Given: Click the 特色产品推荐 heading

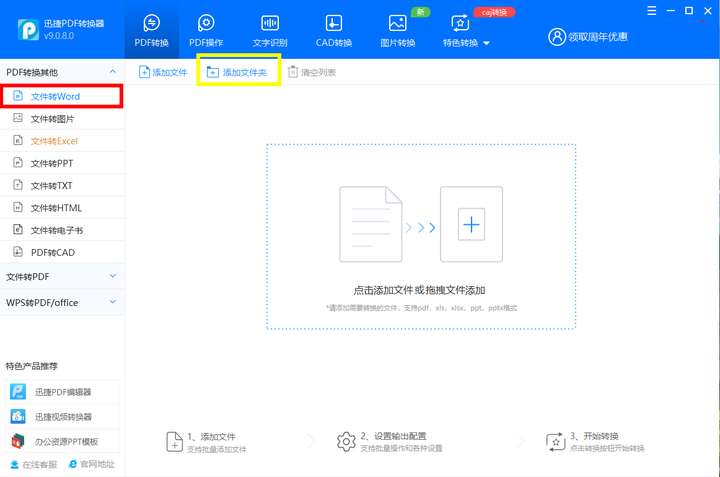Looking at the screenshot, I should pos(32,366).
